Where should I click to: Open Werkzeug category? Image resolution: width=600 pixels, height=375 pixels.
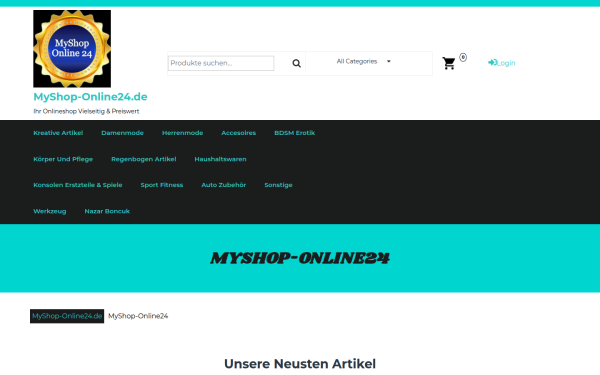pyautogui.click(x=50, y=211)
